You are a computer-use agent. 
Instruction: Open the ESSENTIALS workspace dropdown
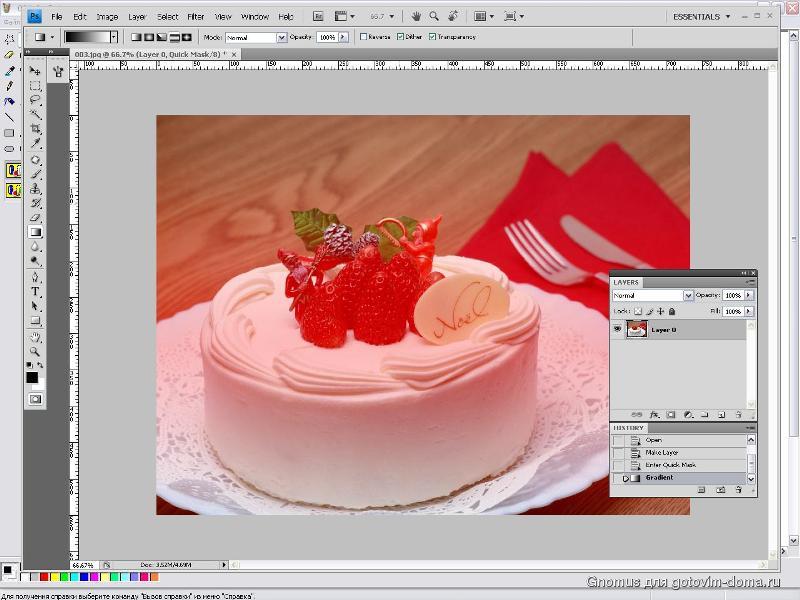coord(702,17)
